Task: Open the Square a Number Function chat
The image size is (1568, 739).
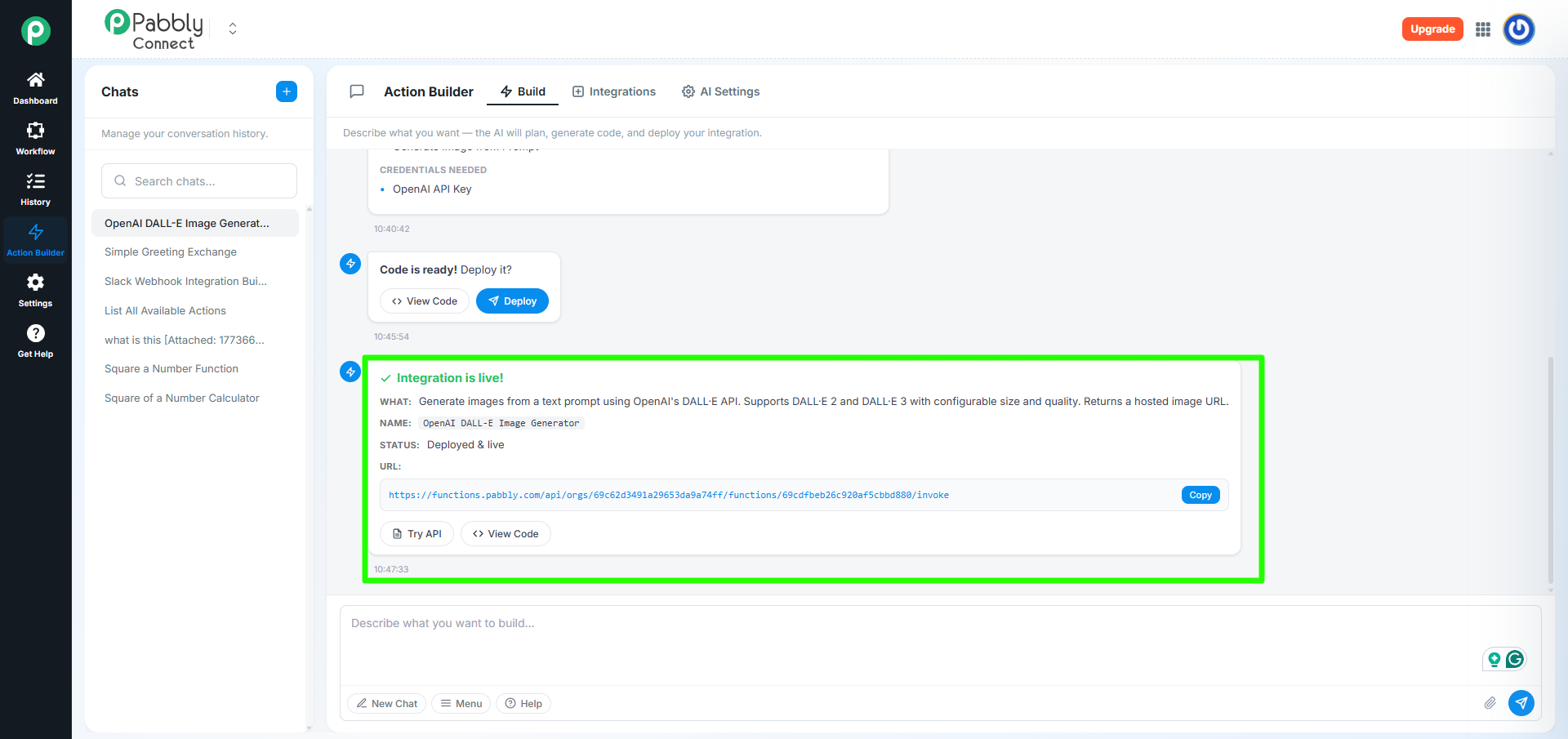Action: point(195,369)
